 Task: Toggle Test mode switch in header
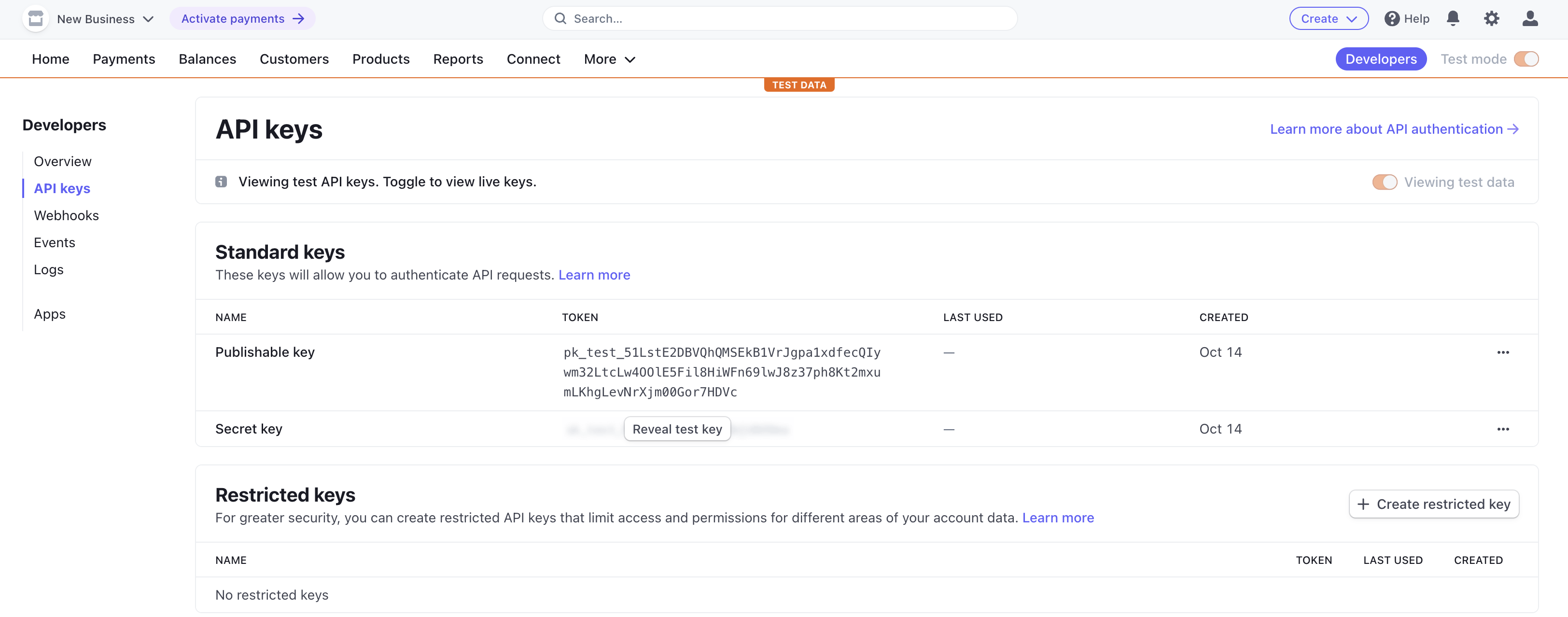click(1526, 59)
